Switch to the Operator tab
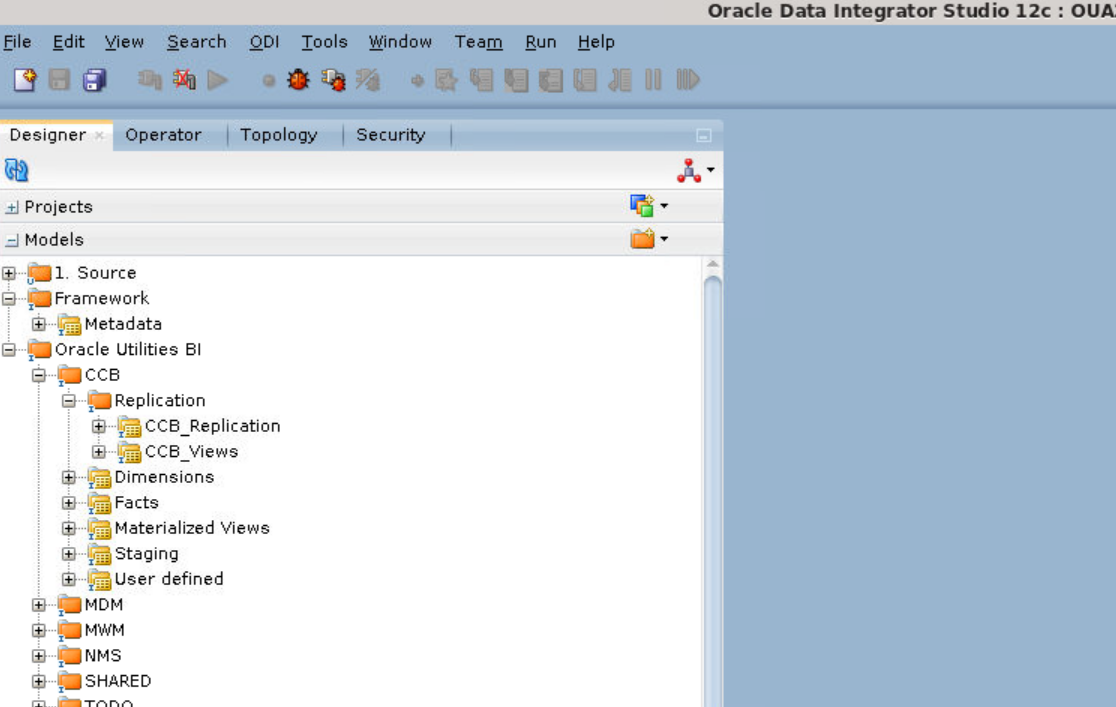The height and width of the screenshot is (707, 1116). [163, 135]
